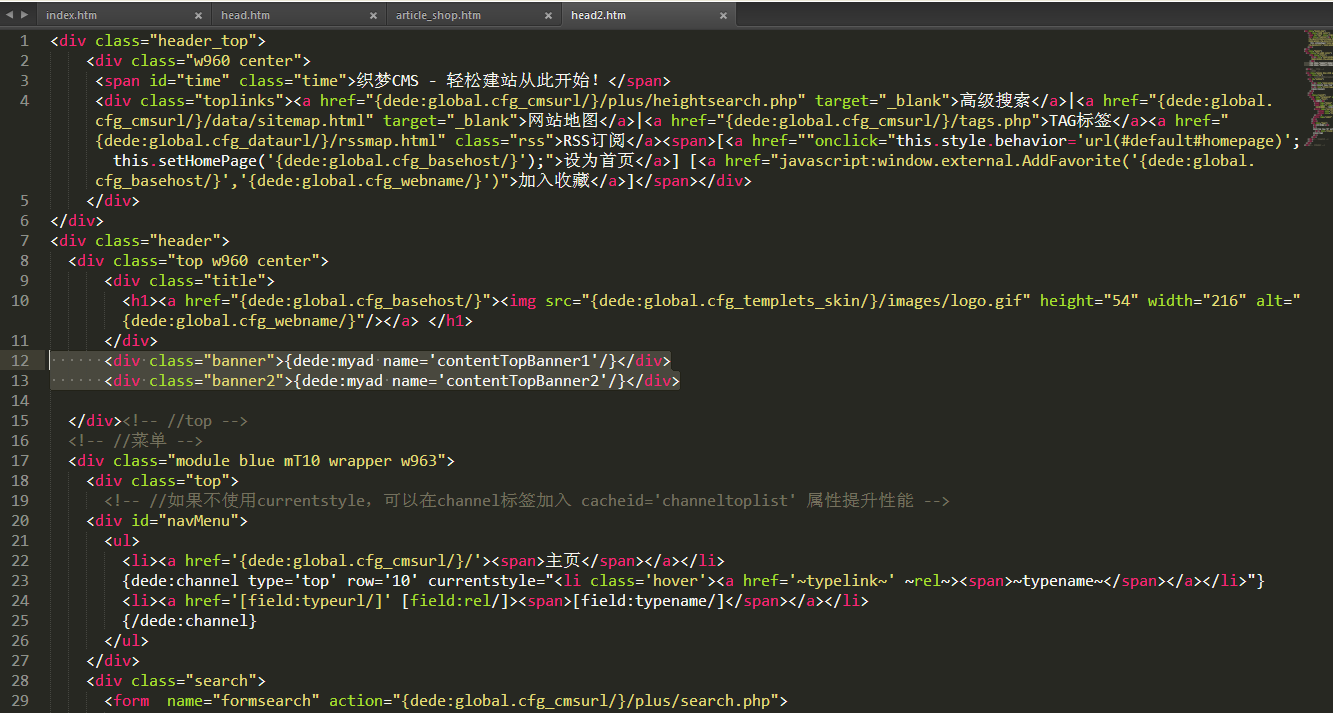Click gutter line number 14
1333x713 pixels.
21,401
